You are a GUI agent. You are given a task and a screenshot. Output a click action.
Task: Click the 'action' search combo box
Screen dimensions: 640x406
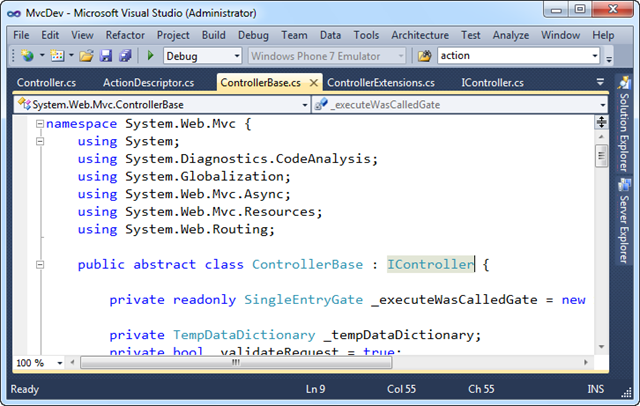(518, 55)
